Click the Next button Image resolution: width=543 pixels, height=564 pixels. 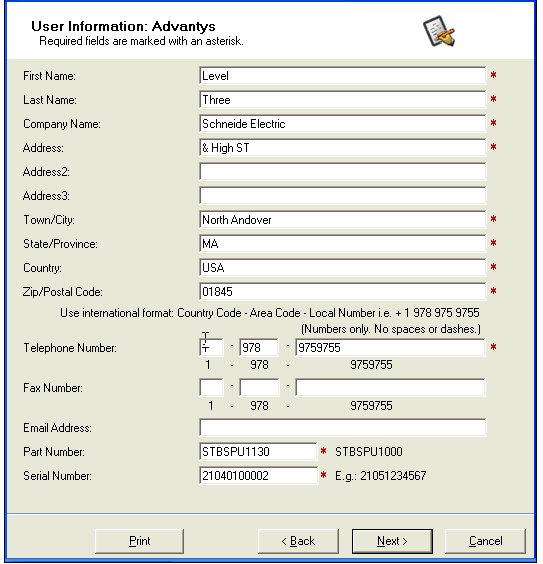pos(392,541)
